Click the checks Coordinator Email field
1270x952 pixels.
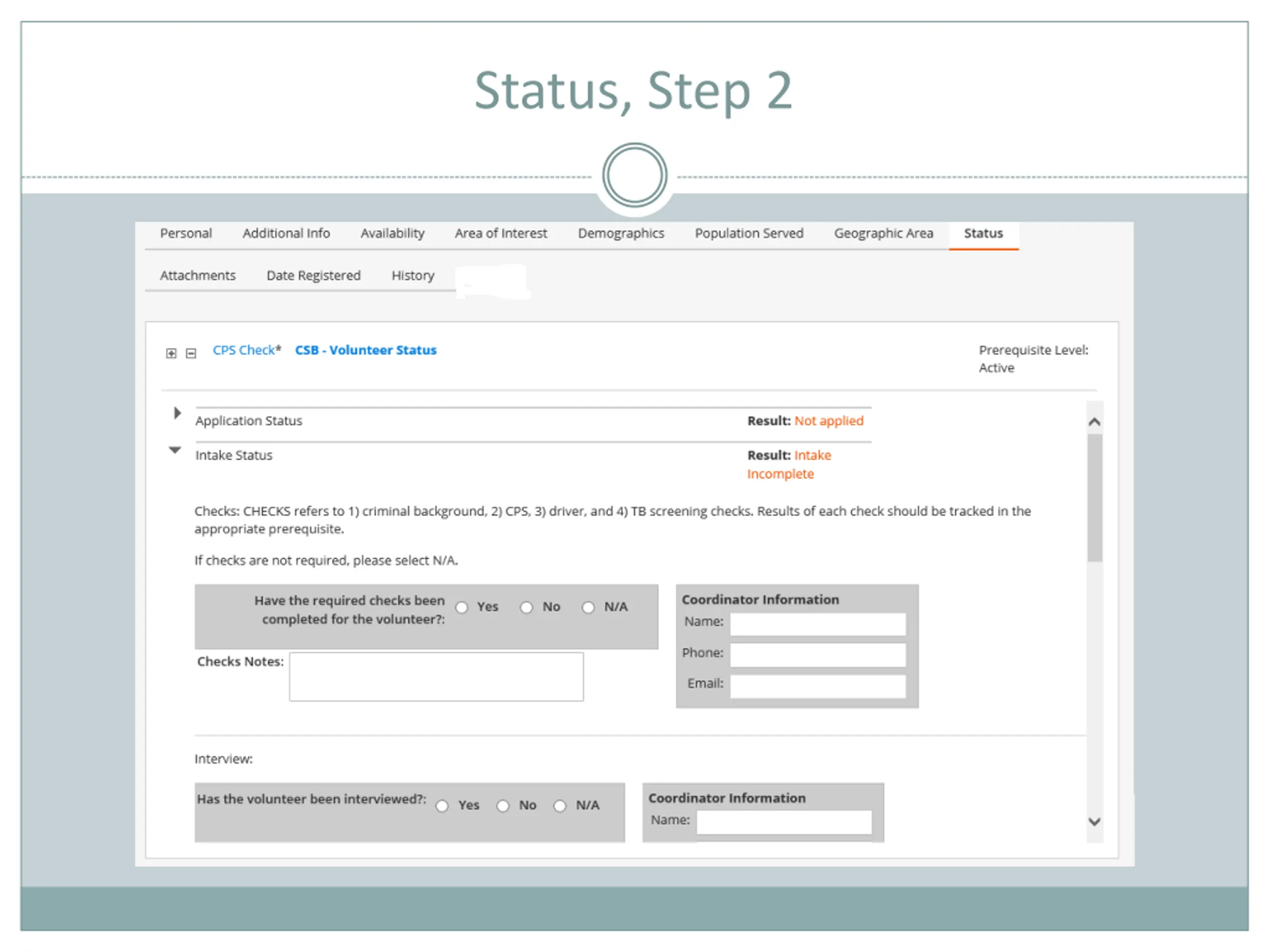pyautogui.click(x=818, y=686)
